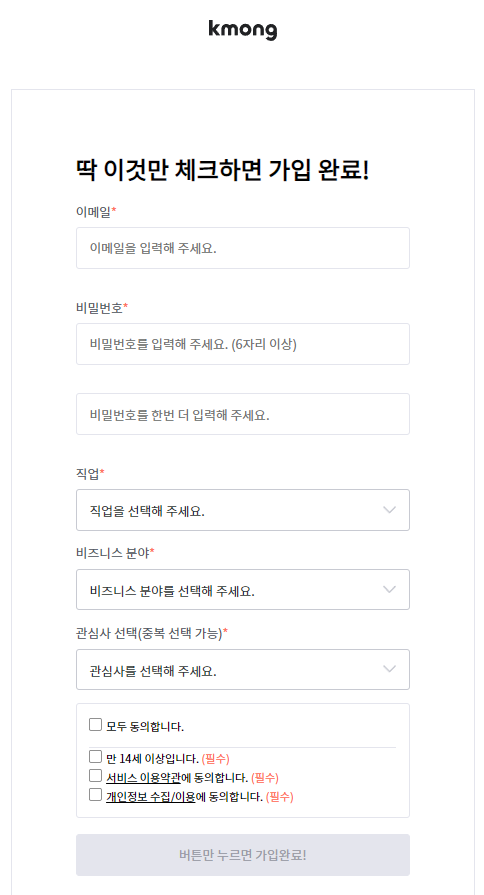Click the 비즈니스 분야 dropdown chevron arrow
Viewport: 484px width, 895px height.
coord(389,590)
